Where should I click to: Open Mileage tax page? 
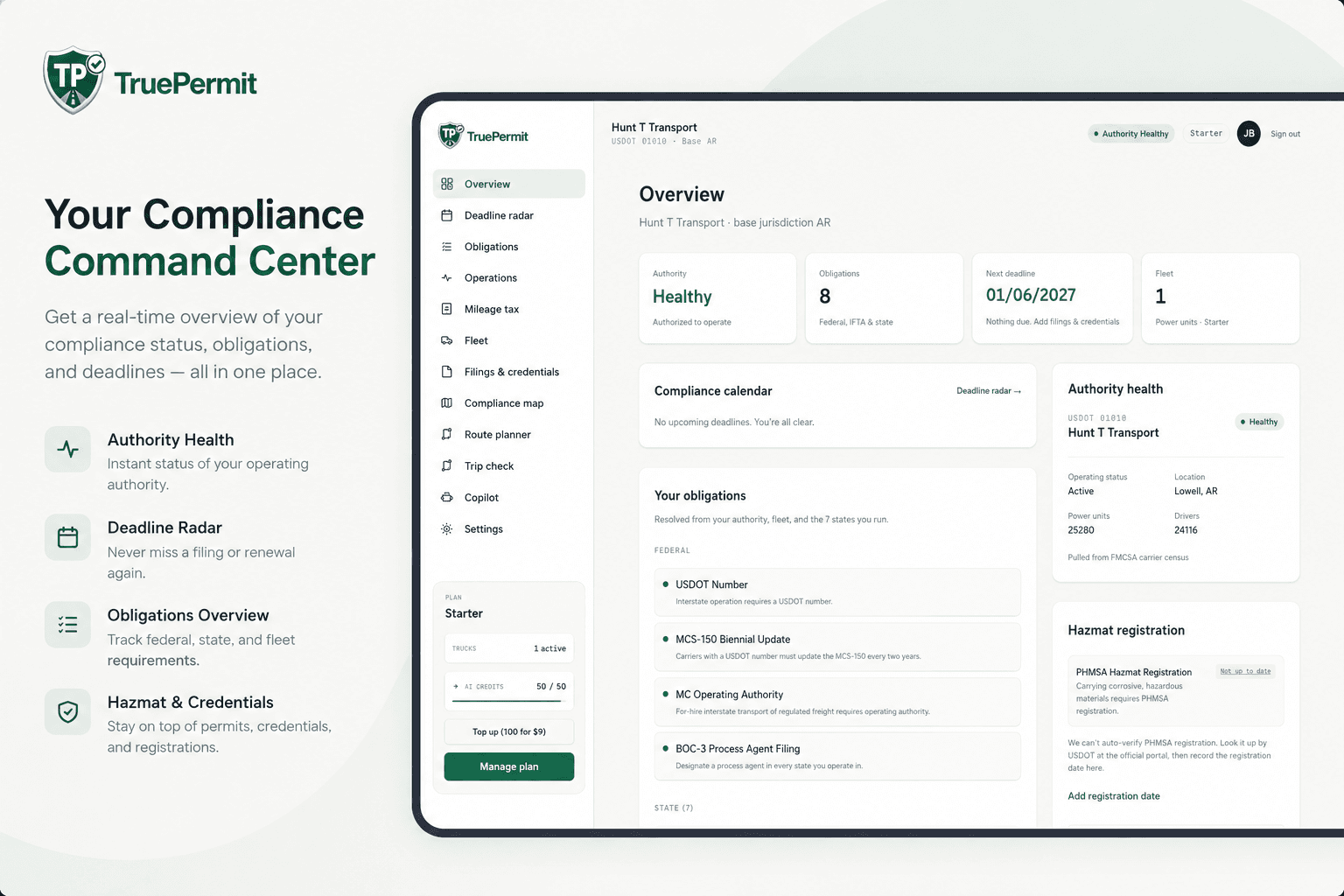pyautogui.click(x=508, y=309)
